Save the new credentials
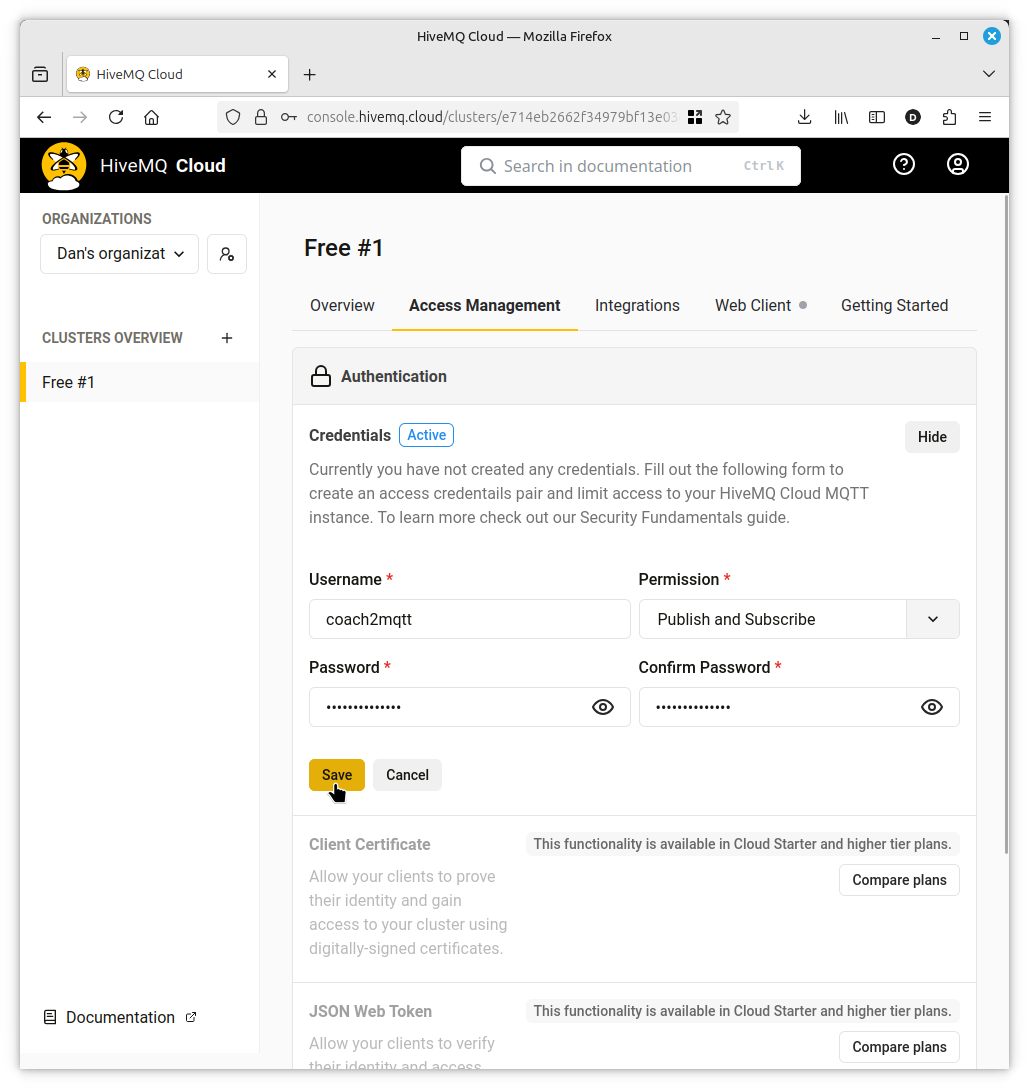 coord(336,775)
